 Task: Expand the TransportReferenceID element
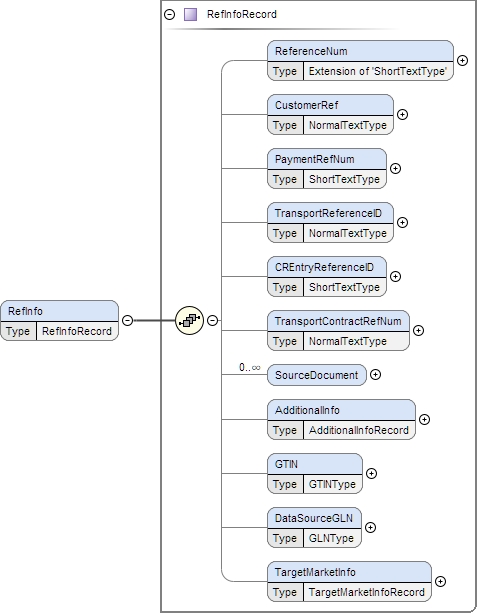pos(402,222)
